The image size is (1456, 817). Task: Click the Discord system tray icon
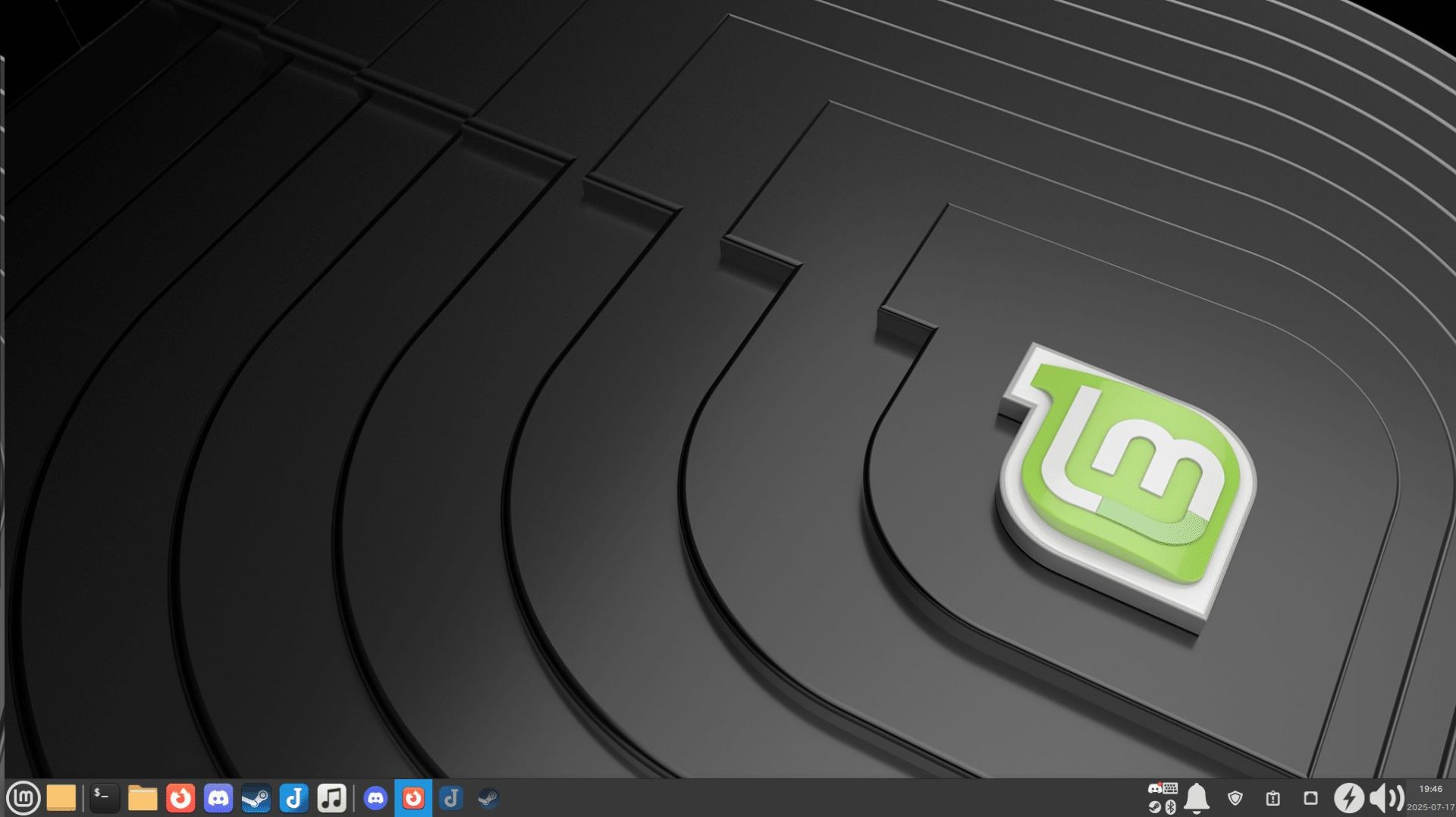click(x=1155, y=789)
